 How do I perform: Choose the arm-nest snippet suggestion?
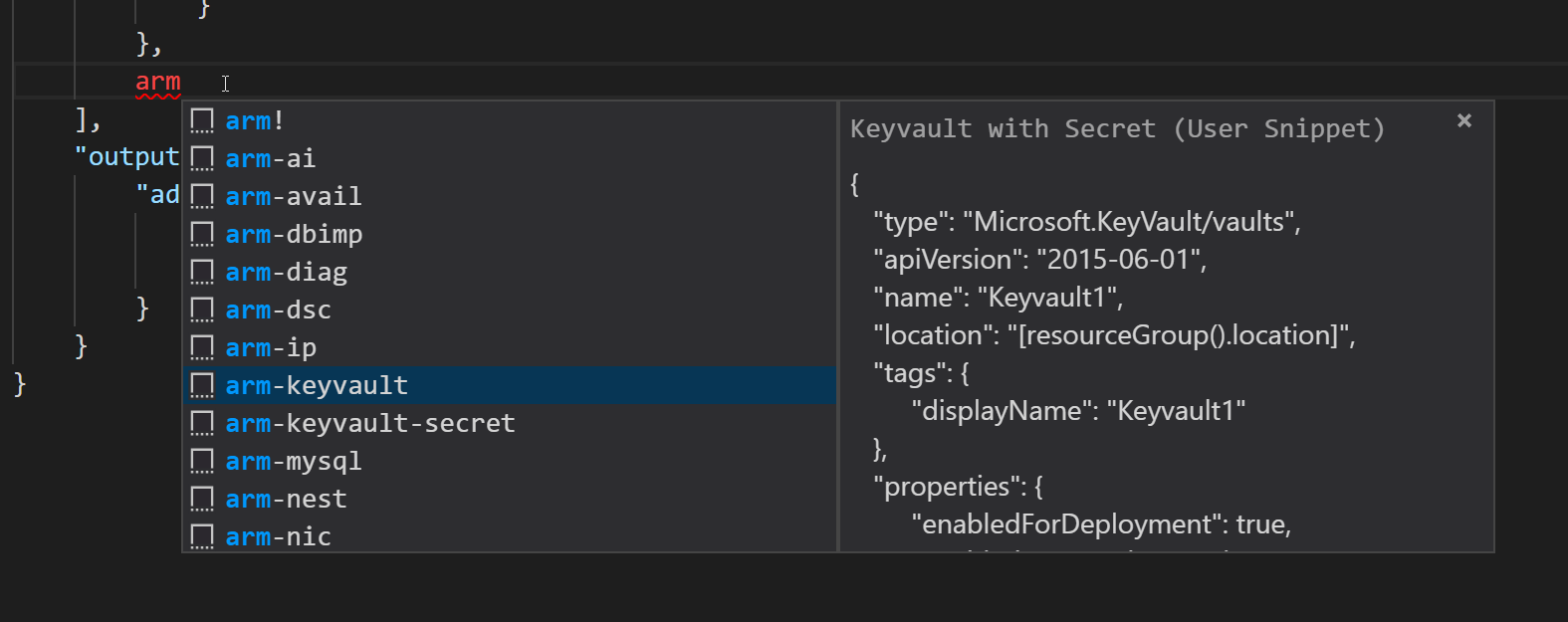click(x=286, y=500)
